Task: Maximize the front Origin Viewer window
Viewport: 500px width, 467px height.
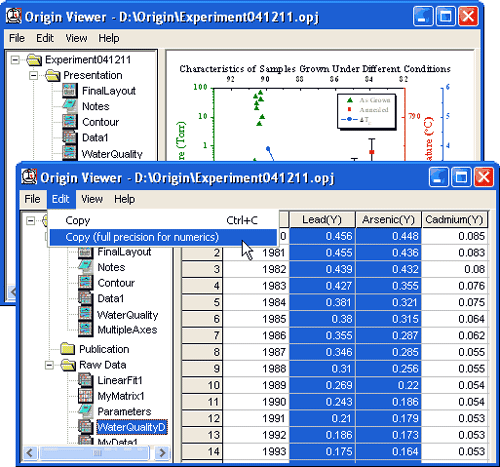Action: tap(461, 177)
